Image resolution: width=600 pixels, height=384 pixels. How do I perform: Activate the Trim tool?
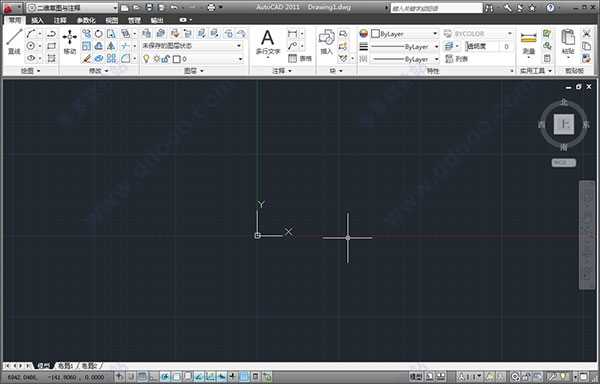pos(125,46)
